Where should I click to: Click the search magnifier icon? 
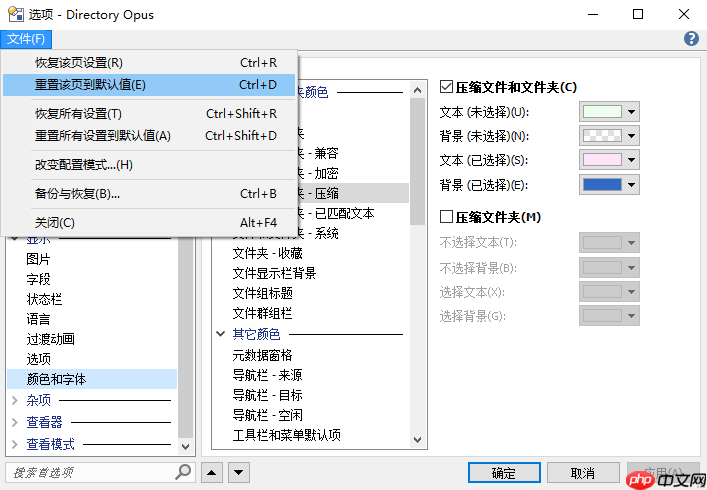point(183,472)
